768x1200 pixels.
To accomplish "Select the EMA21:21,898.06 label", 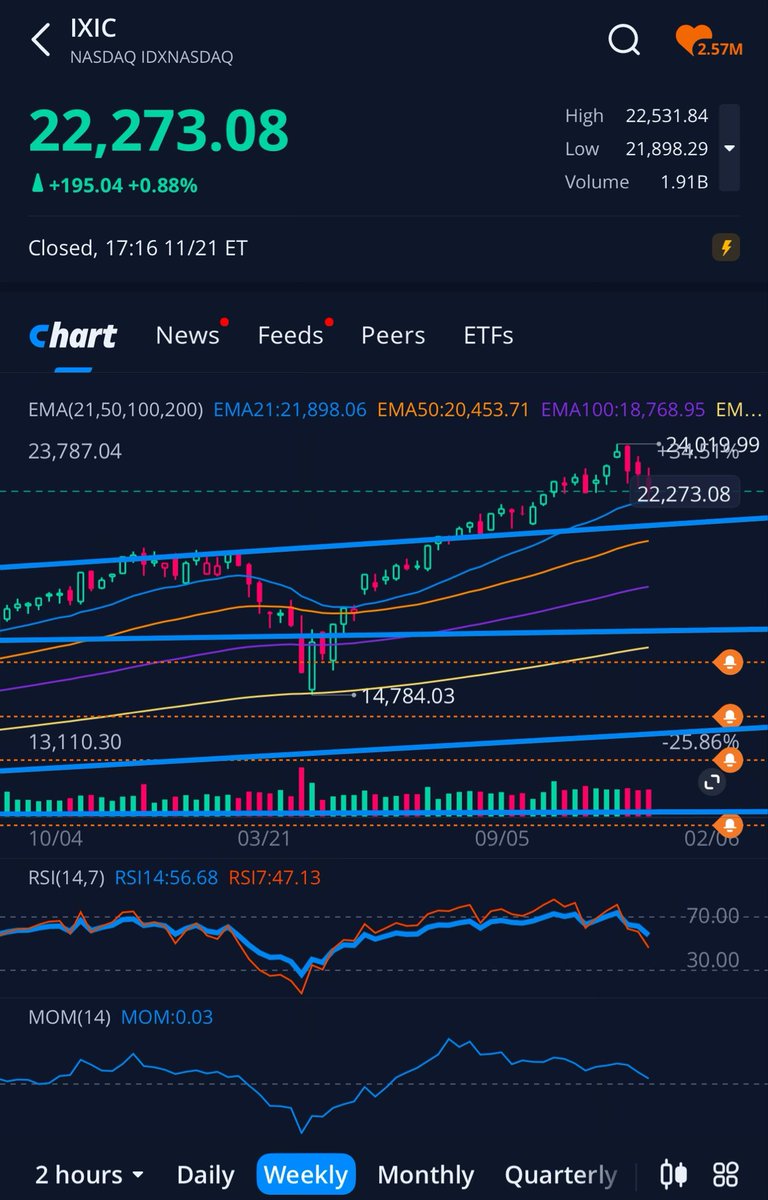I will (x=290, y=410).
